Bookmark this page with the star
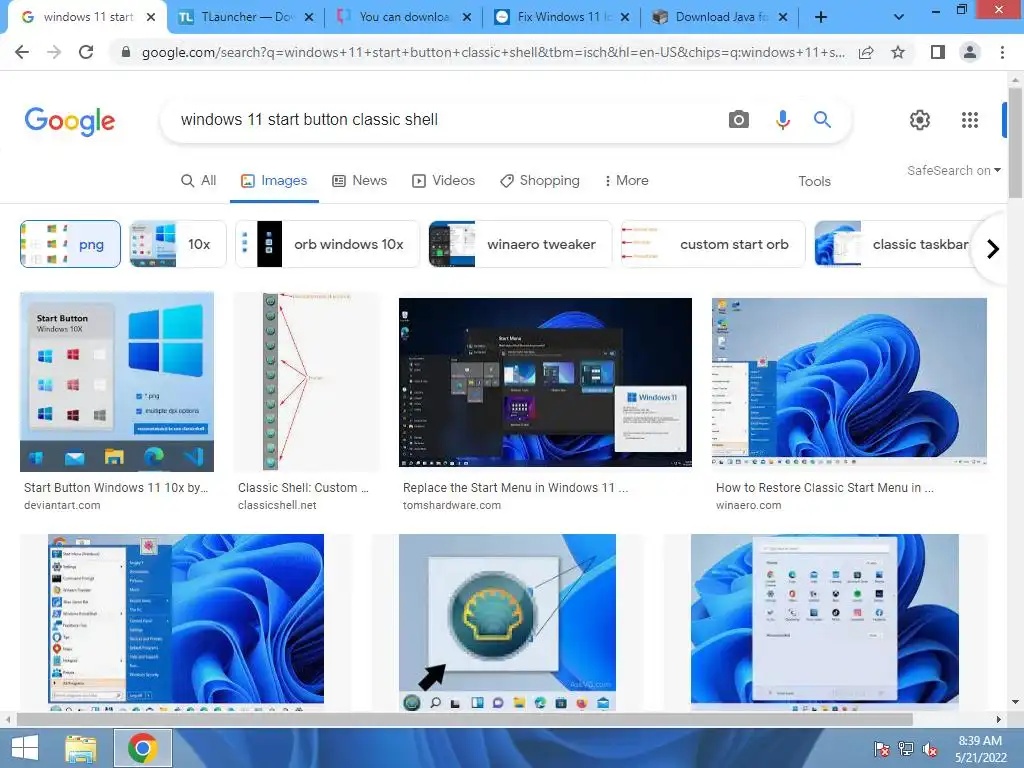The image size is (1024, 768). tap(898, 52)
